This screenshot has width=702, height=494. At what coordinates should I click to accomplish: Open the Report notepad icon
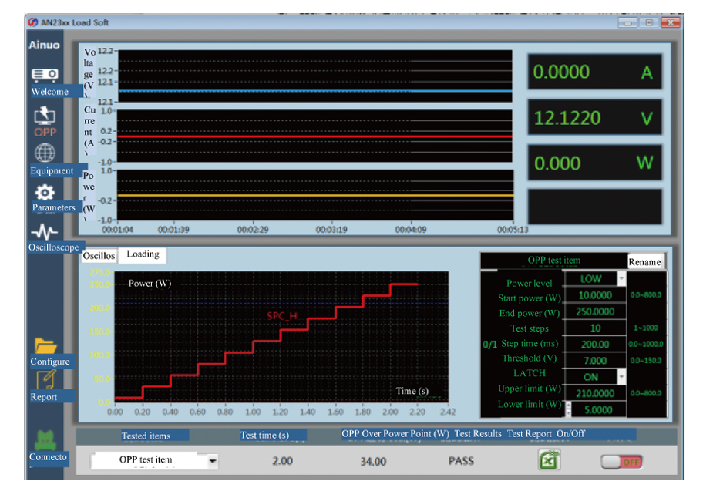[45, 380]
